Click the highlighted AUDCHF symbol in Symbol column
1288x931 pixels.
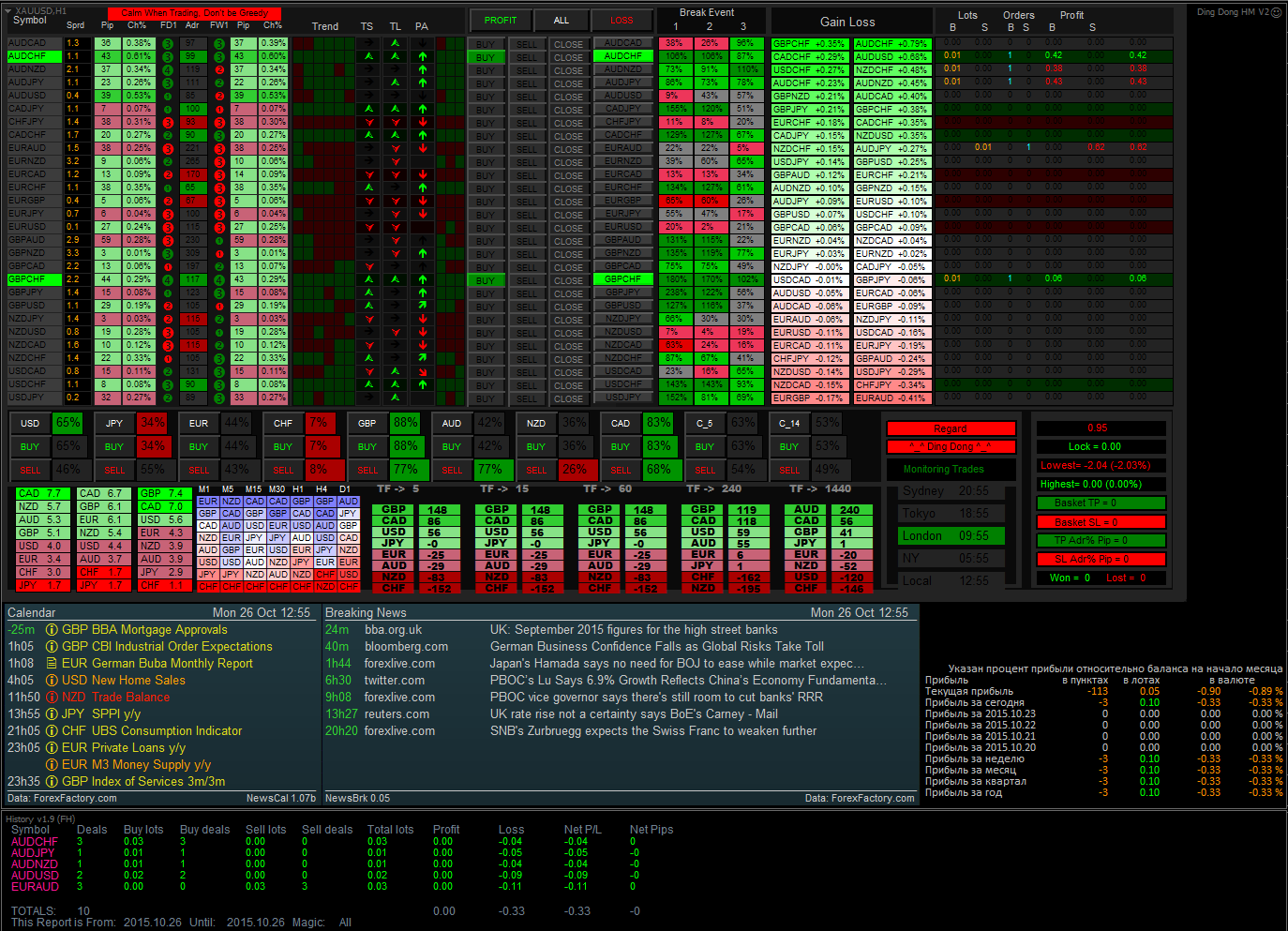pos(34,56)
